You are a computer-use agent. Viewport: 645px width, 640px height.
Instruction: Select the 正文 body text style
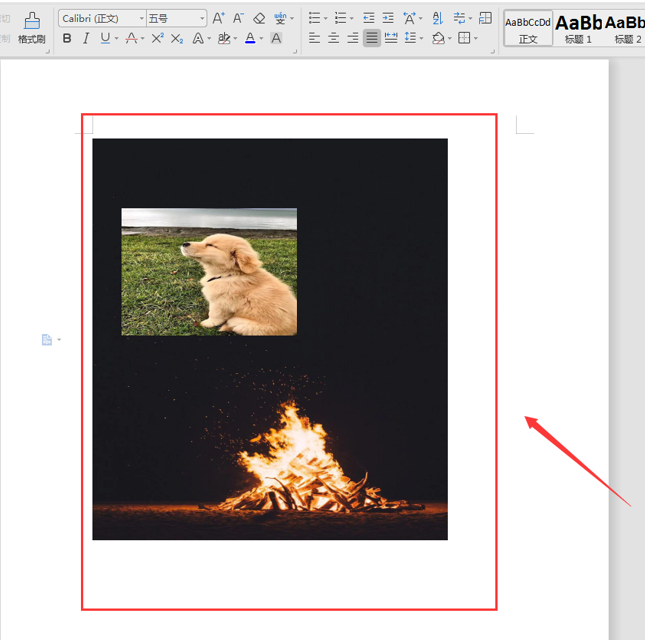tap(528, 28)
